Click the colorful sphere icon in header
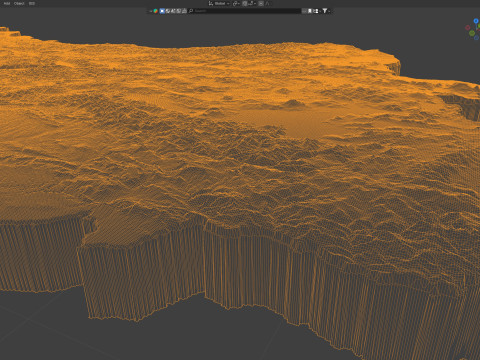 coord(156,11)
